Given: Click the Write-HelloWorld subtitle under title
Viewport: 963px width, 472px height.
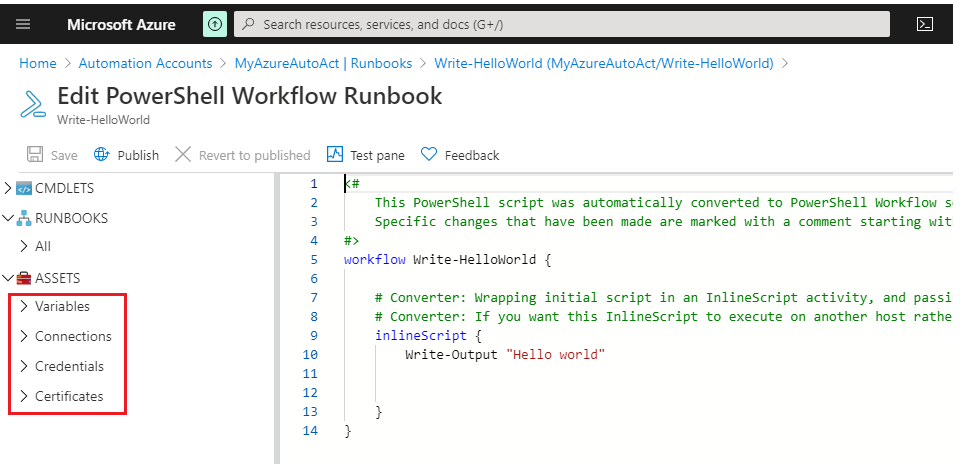Looking at the screenshot, I should (x=103, y=120).
